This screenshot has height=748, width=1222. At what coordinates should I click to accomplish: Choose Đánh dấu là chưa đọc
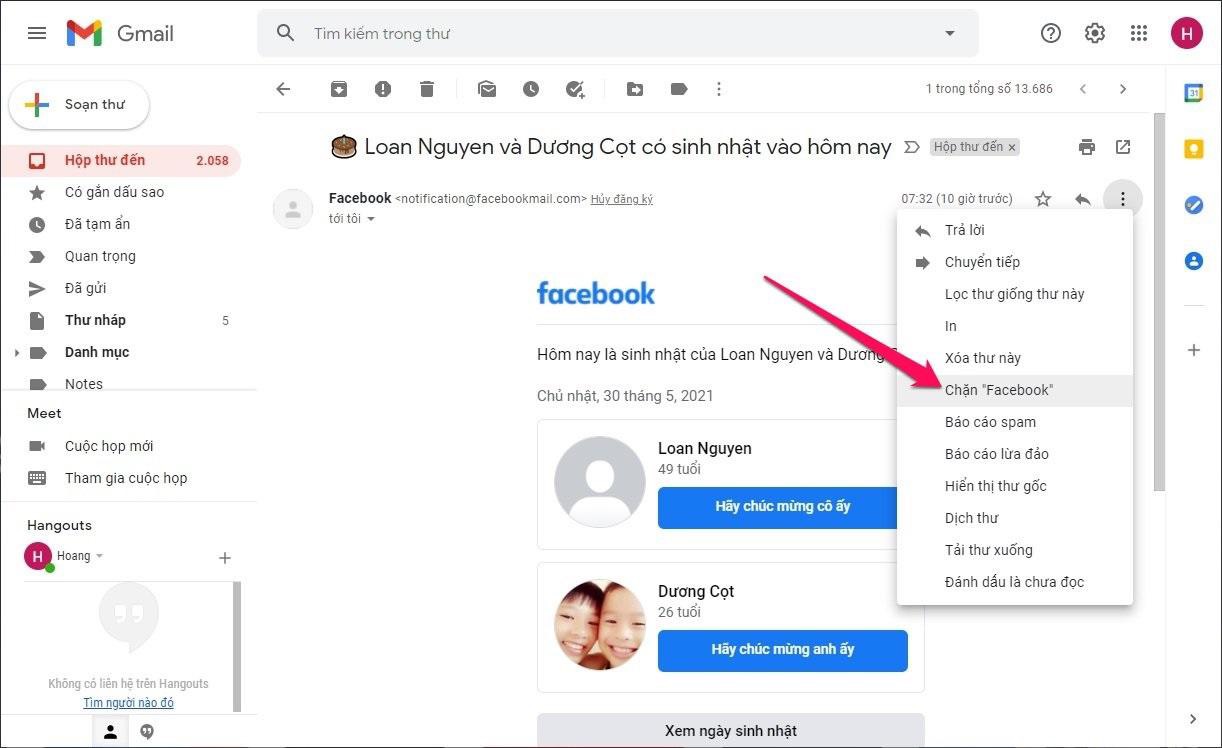pyautogui.click(x=1015, y=582)
